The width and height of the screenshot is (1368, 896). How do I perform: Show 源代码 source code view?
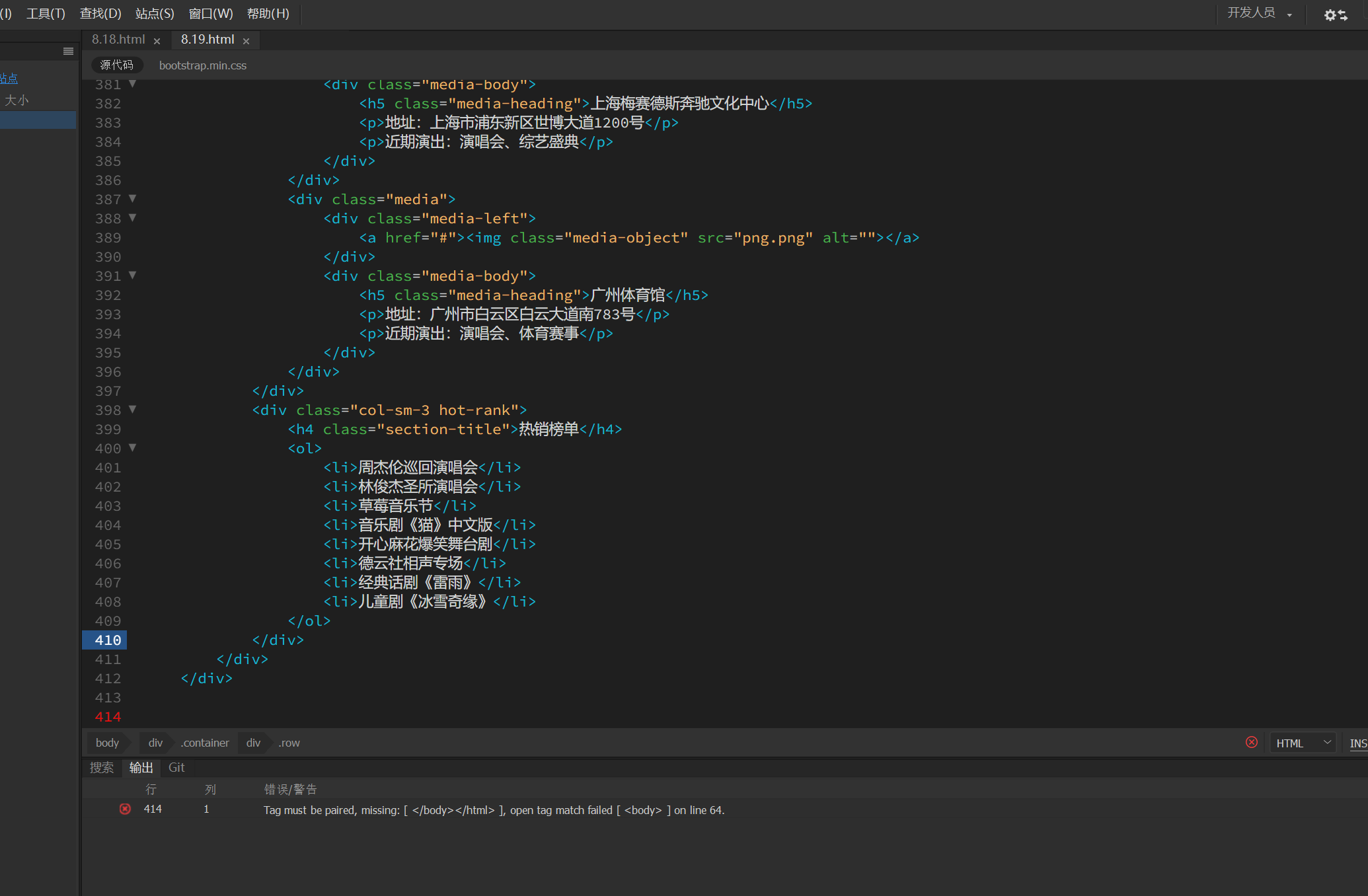pos(117,65)
